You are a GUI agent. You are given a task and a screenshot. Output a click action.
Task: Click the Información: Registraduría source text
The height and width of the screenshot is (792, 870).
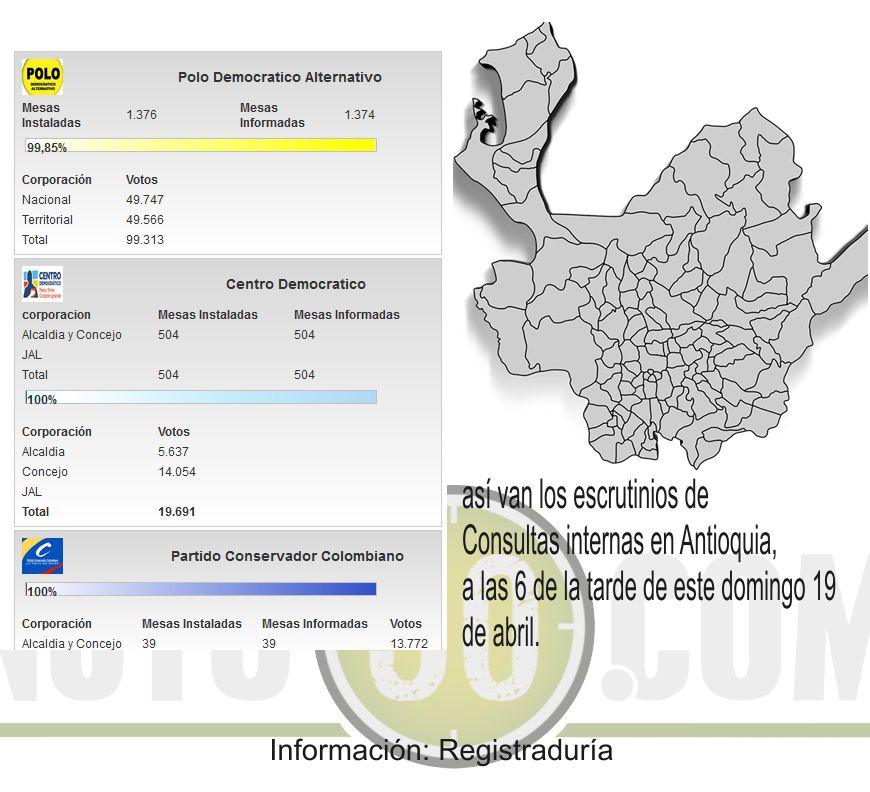pyautogui.click(x=440, y=750)
